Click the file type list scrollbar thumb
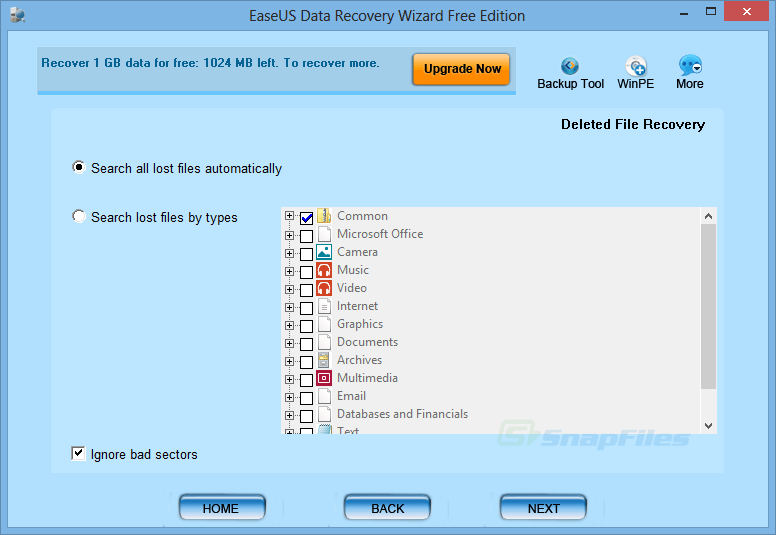The height and width of the screenshot is (535, 776). pos(708,306)
